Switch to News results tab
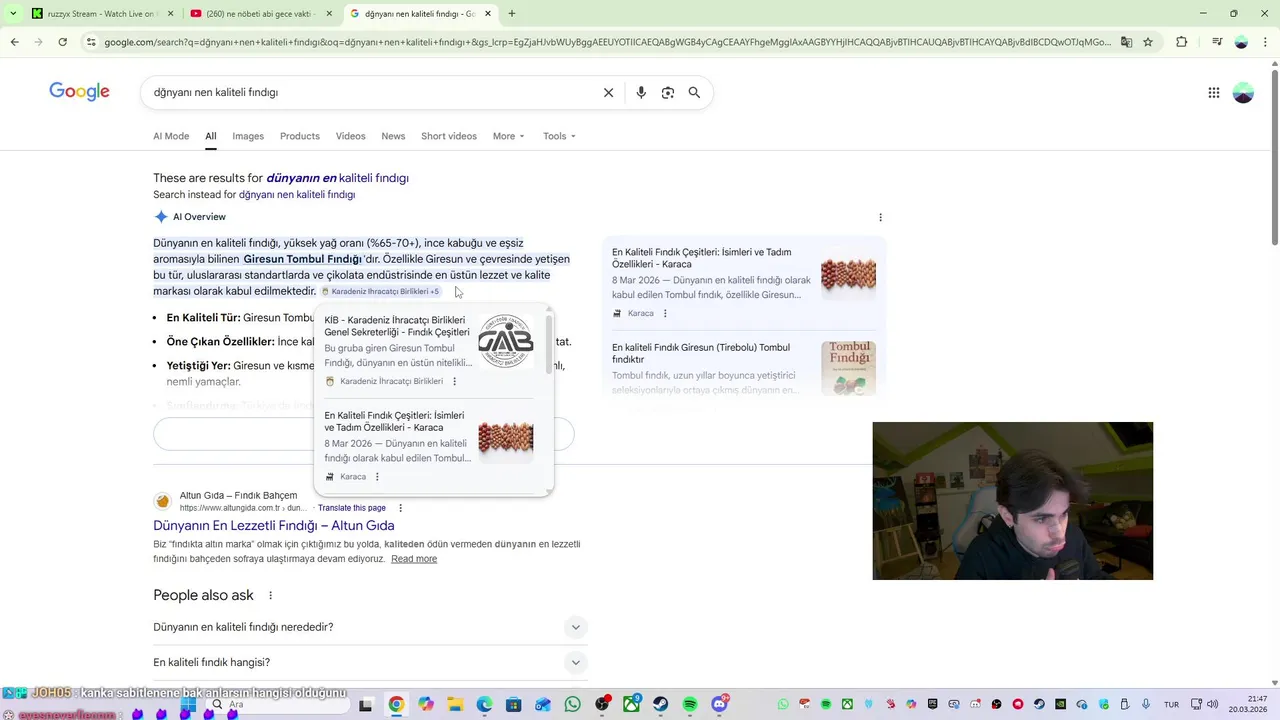The height and width of the screenshot is (720, 1280). (x=393, y=136)
